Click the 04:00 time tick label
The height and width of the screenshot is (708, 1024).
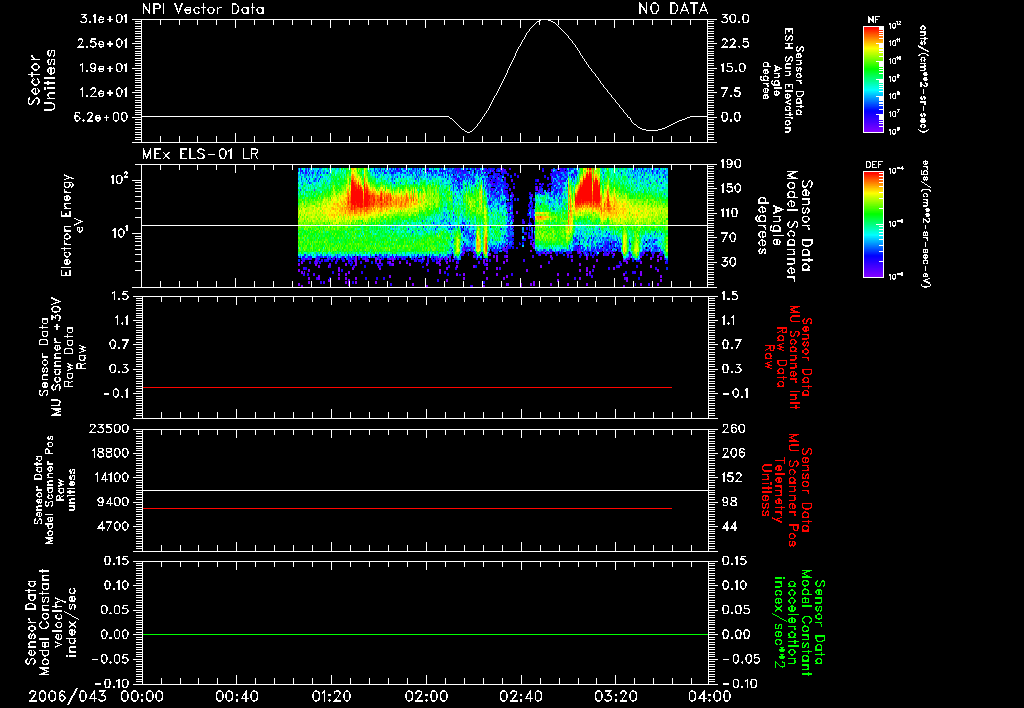point(710,696)
